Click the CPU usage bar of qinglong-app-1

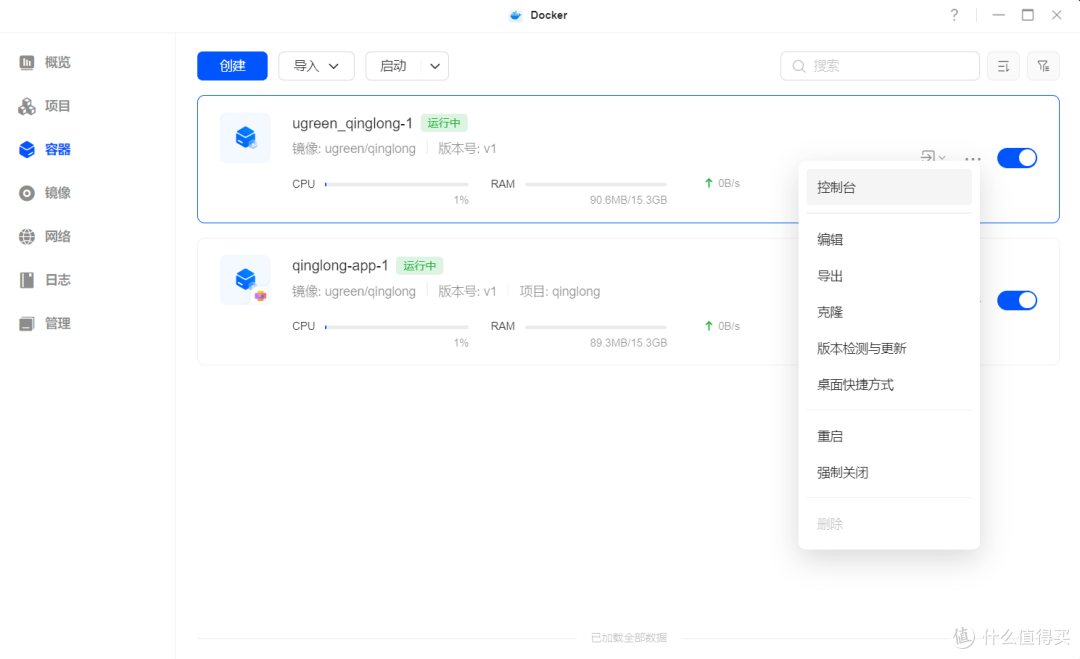click(x=396, y=327)
